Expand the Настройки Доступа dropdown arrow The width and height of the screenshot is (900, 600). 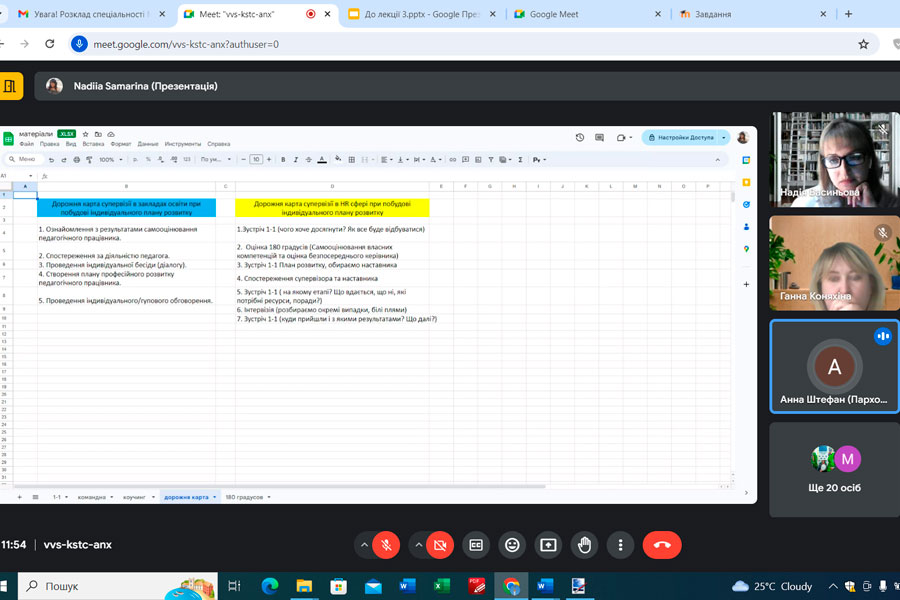[x=724, y=137]
